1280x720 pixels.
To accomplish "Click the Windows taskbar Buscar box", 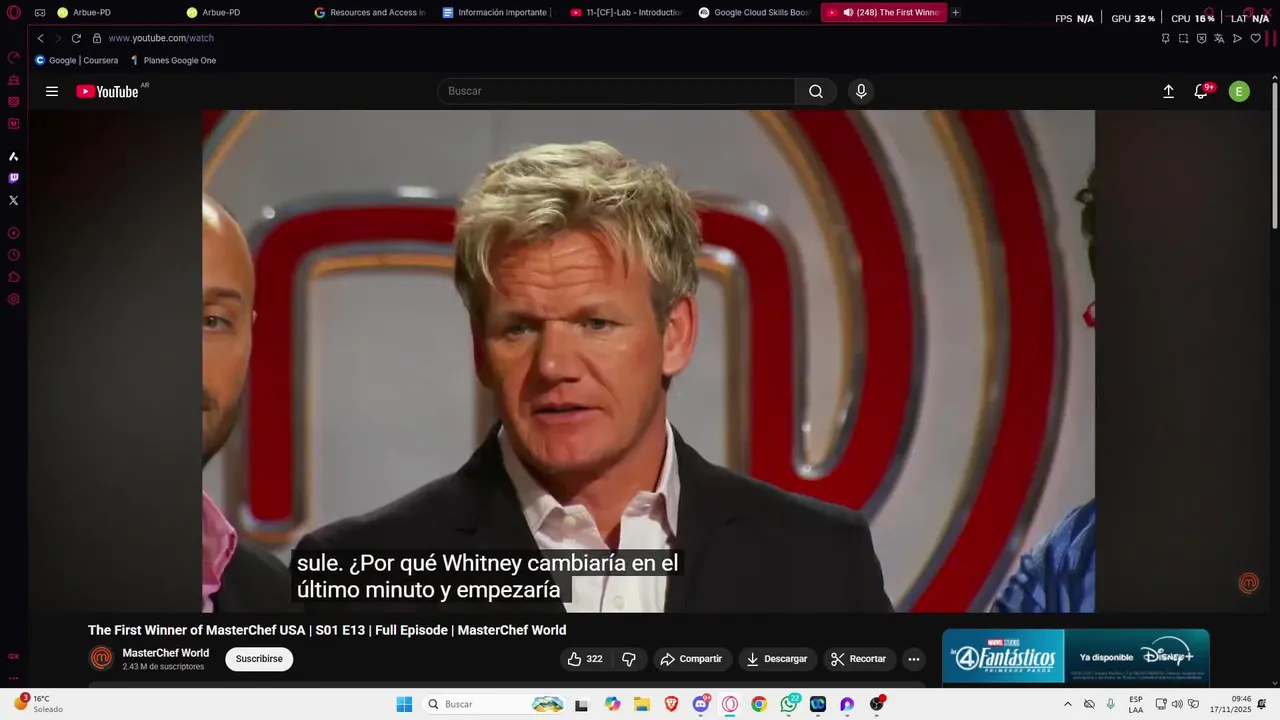I will pyautogui.click(x=495, y=704).
